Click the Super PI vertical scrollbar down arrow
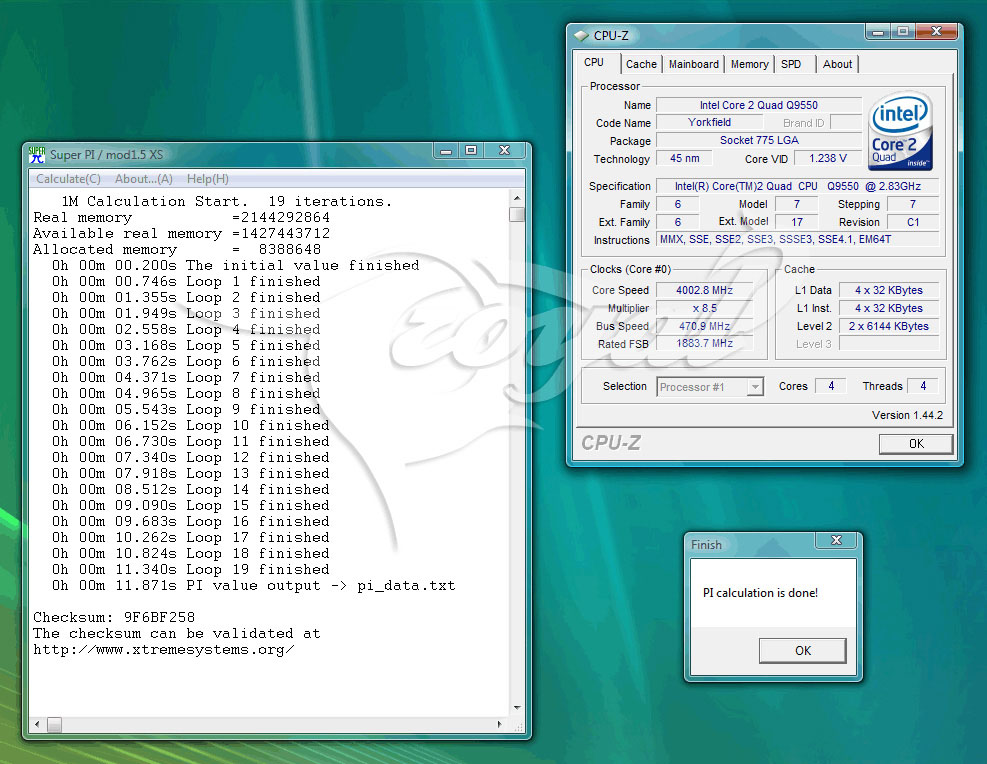The height and width of the screenshot is (764, 987). click(x=517, y=708)
